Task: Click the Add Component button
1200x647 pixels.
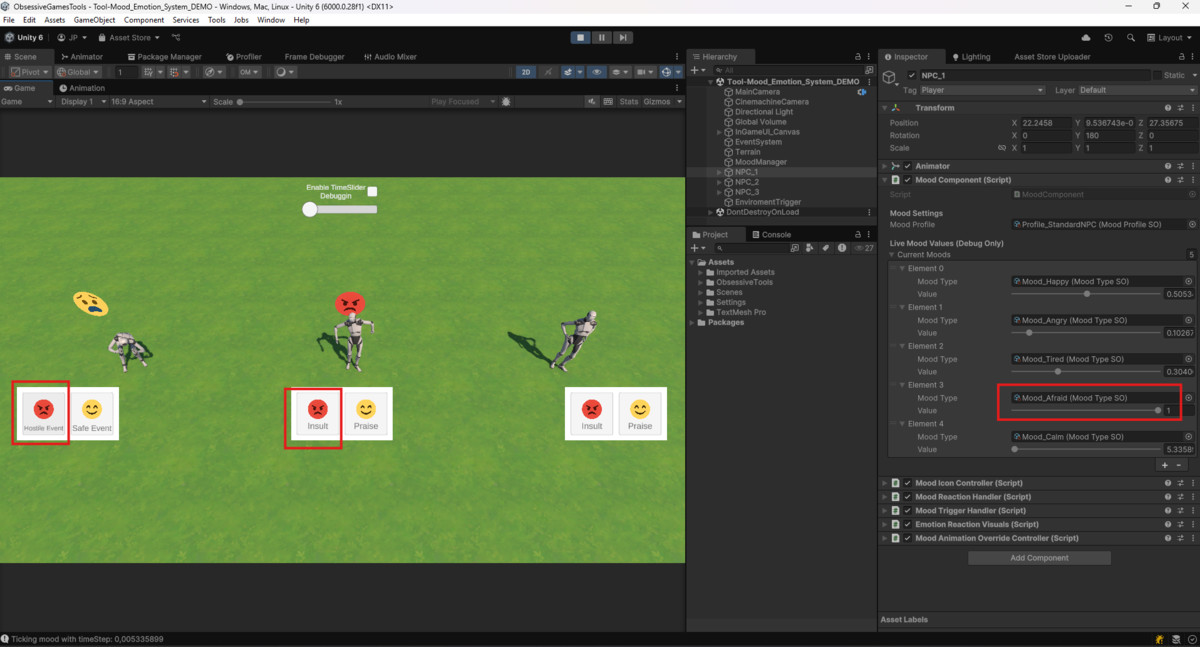Action: click(1039, 558)
